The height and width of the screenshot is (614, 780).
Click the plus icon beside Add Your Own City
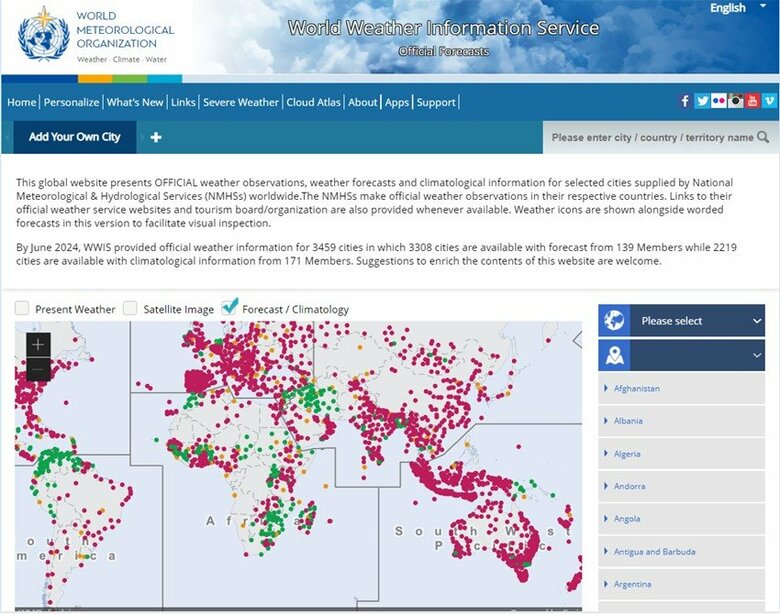pyautogui.click(x=156, y=137)
